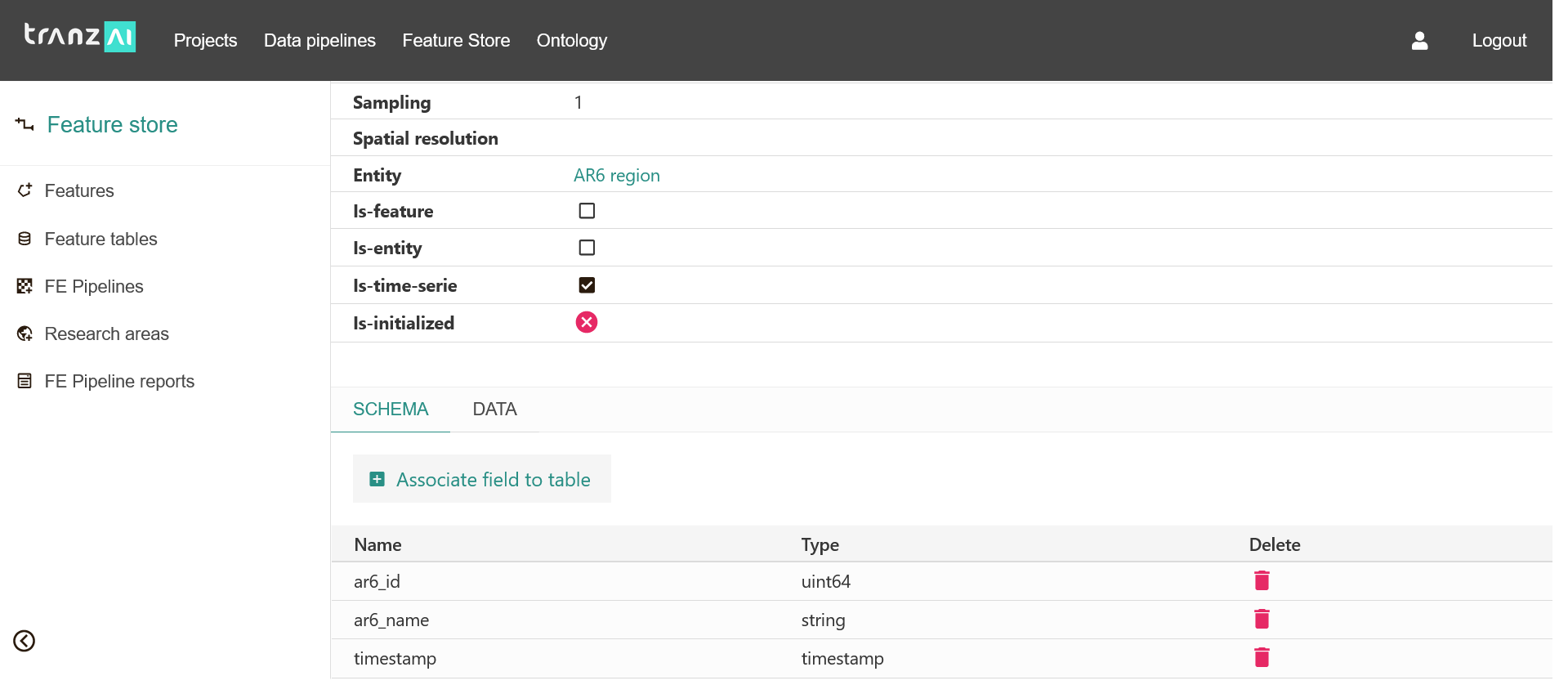Select the timestamp name cell

395,658
